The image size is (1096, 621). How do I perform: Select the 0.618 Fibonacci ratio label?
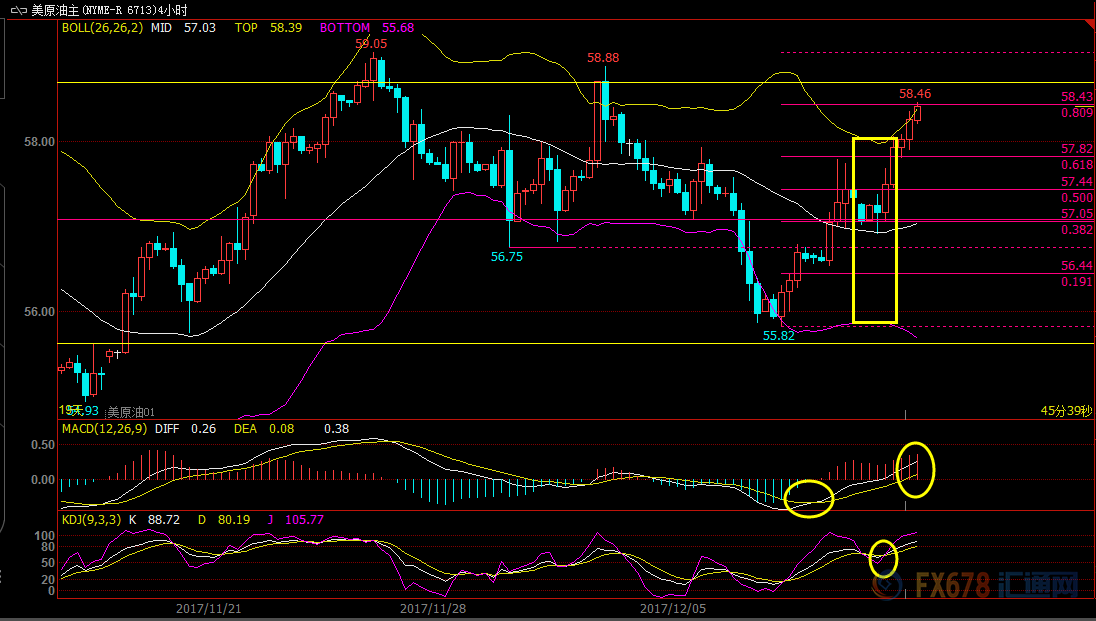coord(1077,165)
